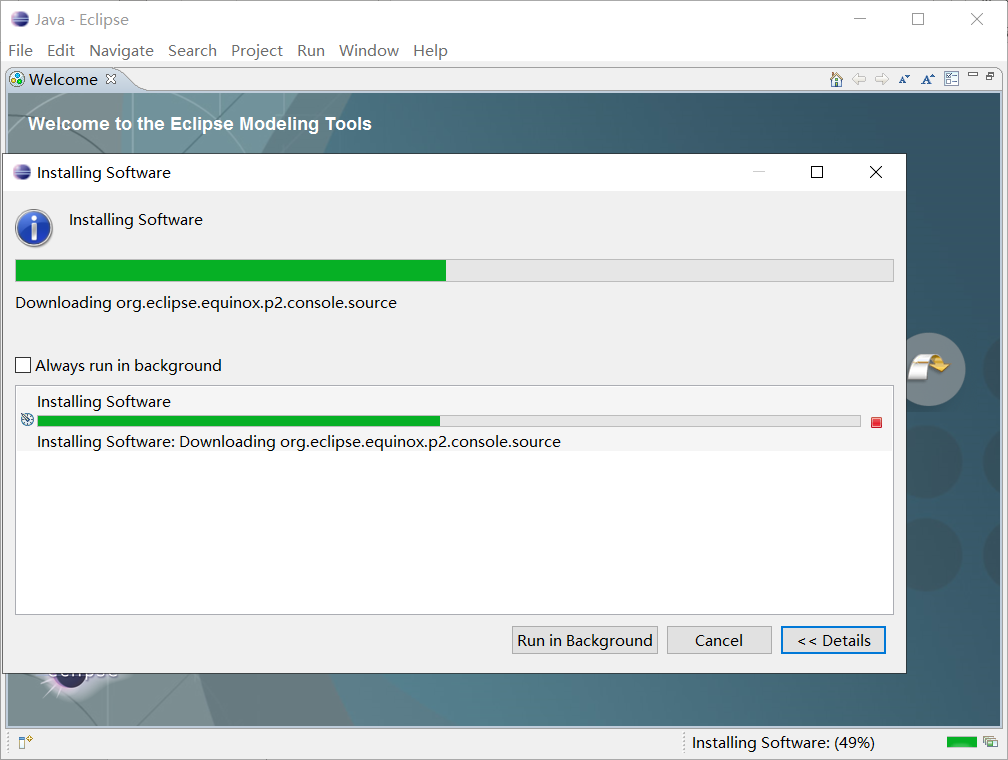
Task: Close the Welcome tab with its X
Action: click(x=111, y=79)
